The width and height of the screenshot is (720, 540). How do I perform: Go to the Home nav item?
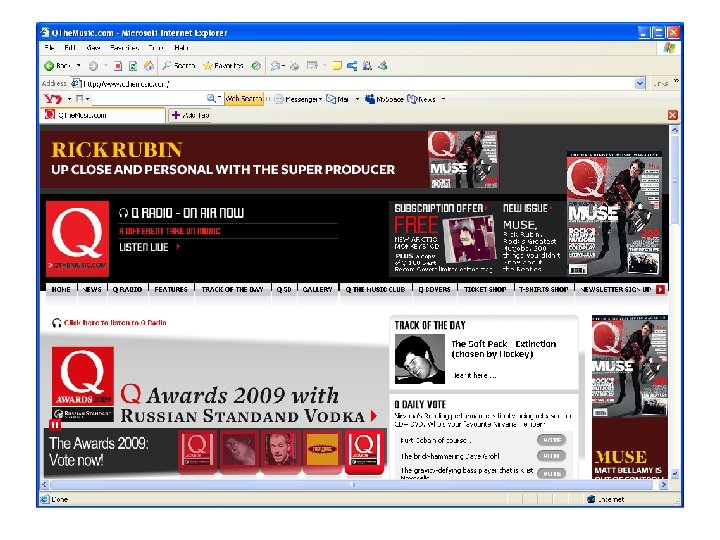[61, 290]
